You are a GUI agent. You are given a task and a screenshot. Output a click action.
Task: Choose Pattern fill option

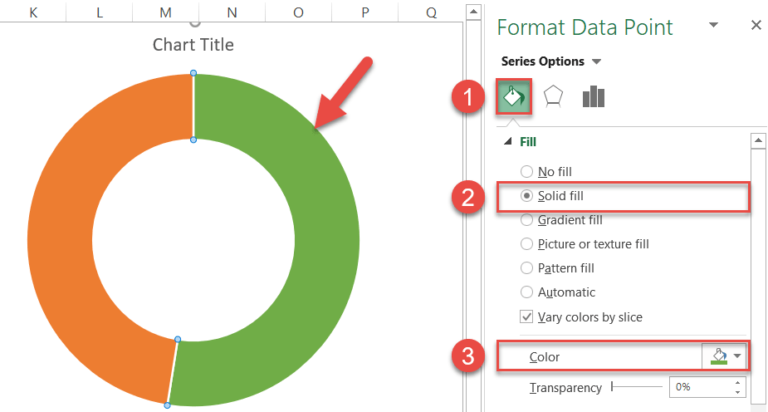click(x=526, y=268)
